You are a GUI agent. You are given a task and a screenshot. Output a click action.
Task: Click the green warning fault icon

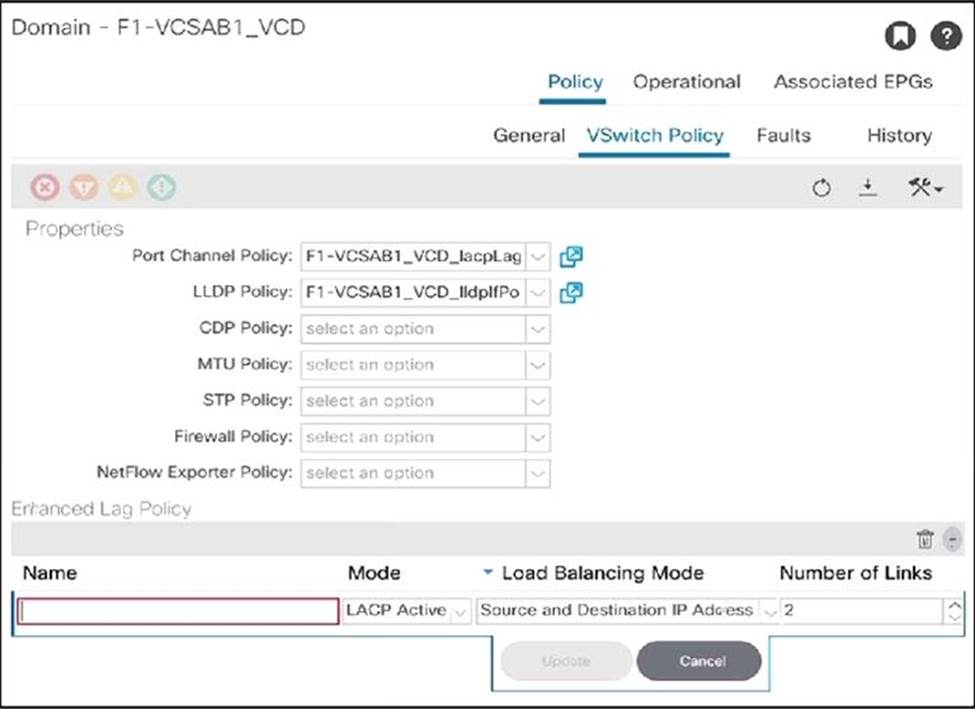coord(162,187)
